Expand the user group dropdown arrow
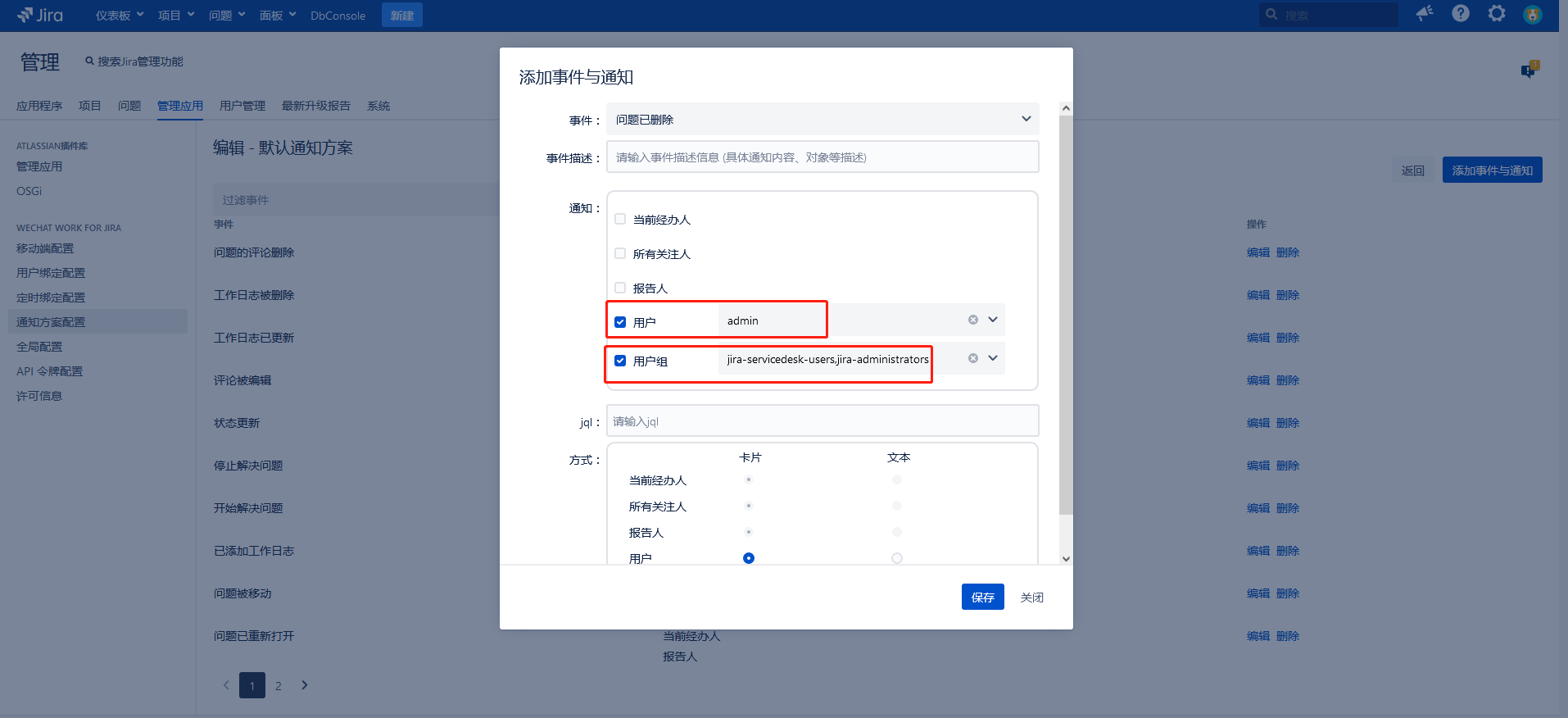Screen dimensions: 1568x718 [x=993, y=358]
